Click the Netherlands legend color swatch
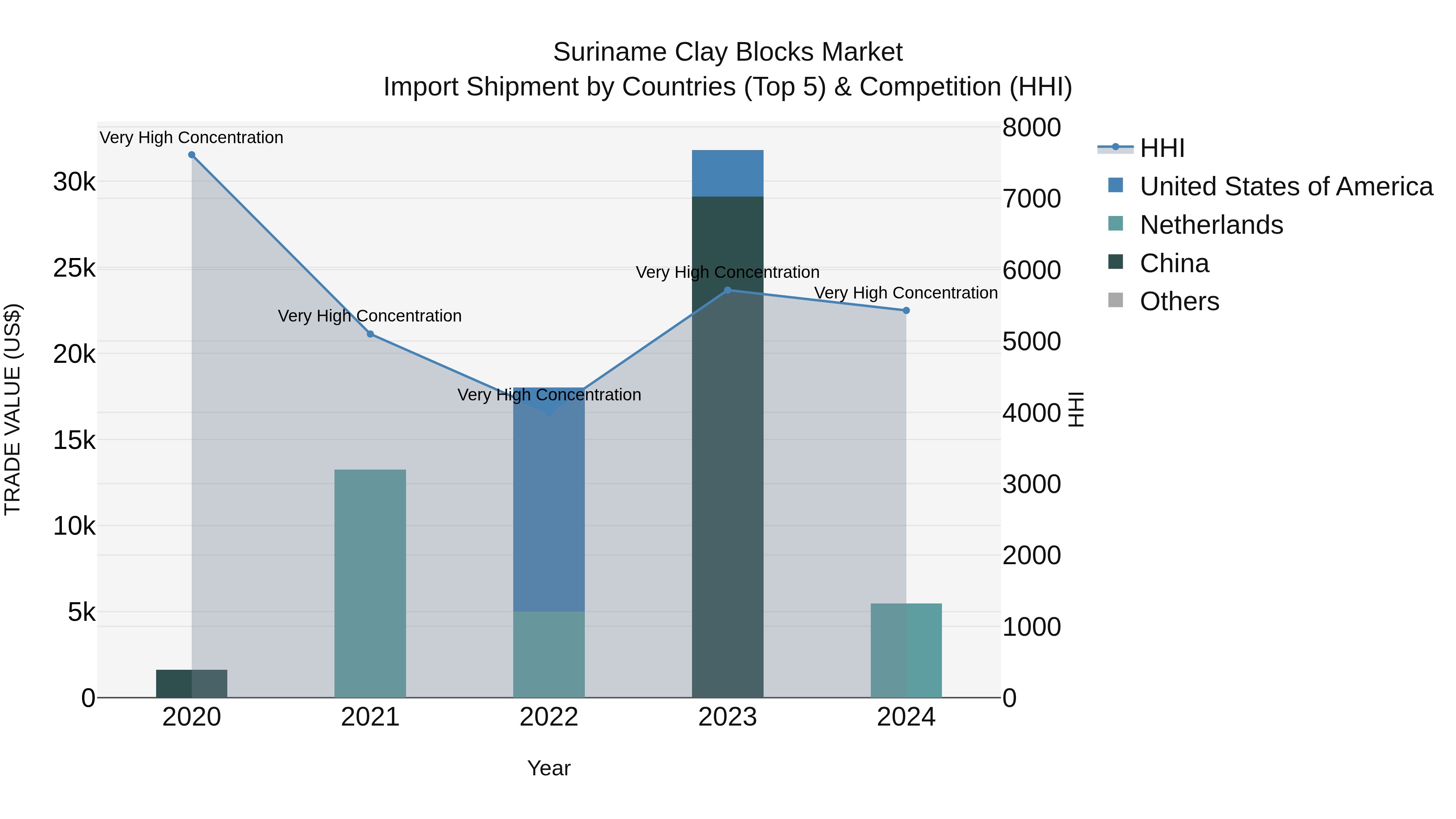Viewport: 1456px width, 819px height. (1116, 223)
